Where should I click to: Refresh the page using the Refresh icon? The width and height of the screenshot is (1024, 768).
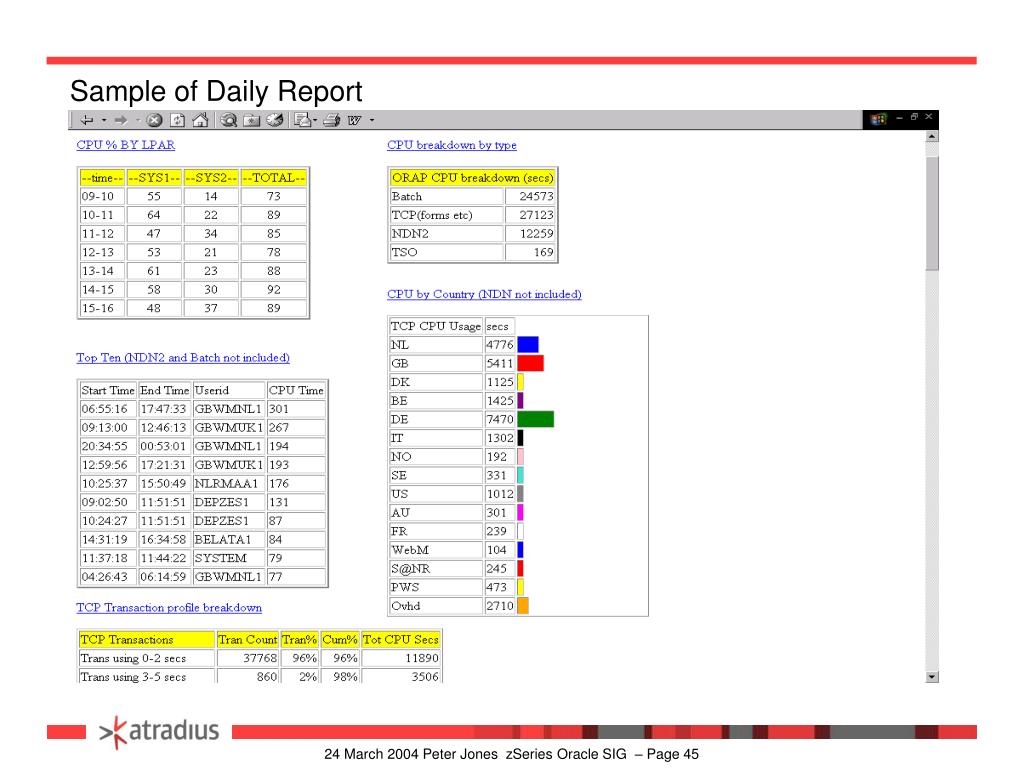[x=178, y=120]
